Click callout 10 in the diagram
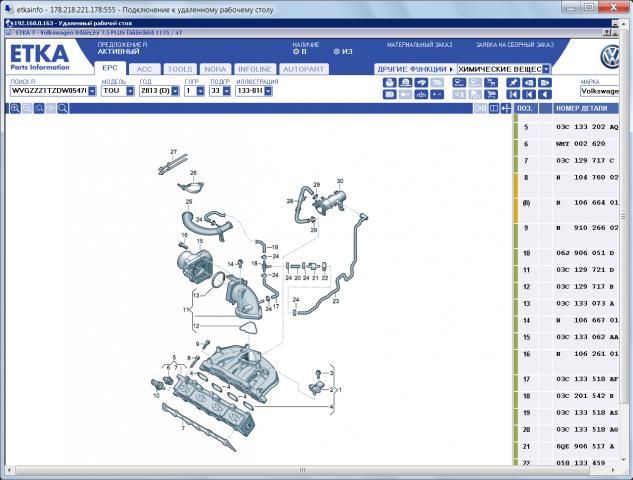The width and height of the screenshot is (633, 480). [156, 396]
